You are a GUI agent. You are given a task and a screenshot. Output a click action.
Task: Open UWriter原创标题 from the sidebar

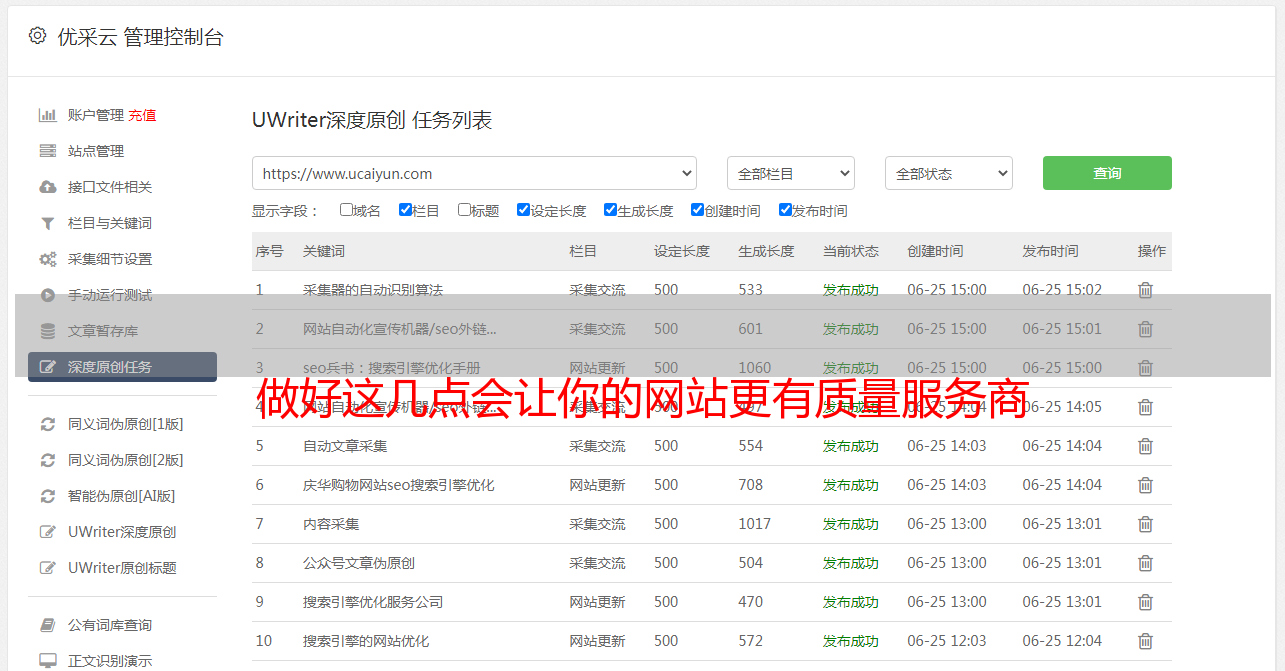click(122, 568)
